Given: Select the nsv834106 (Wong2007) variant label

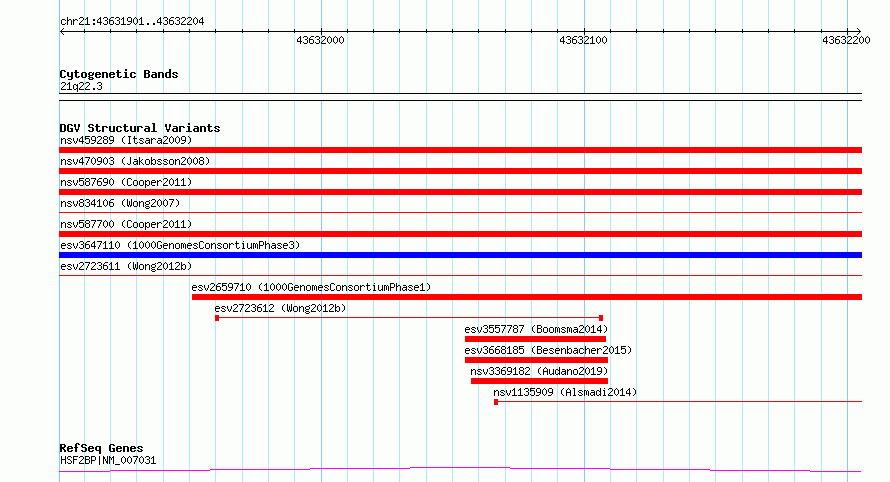Looking at the screenshot, I should 120,203.
